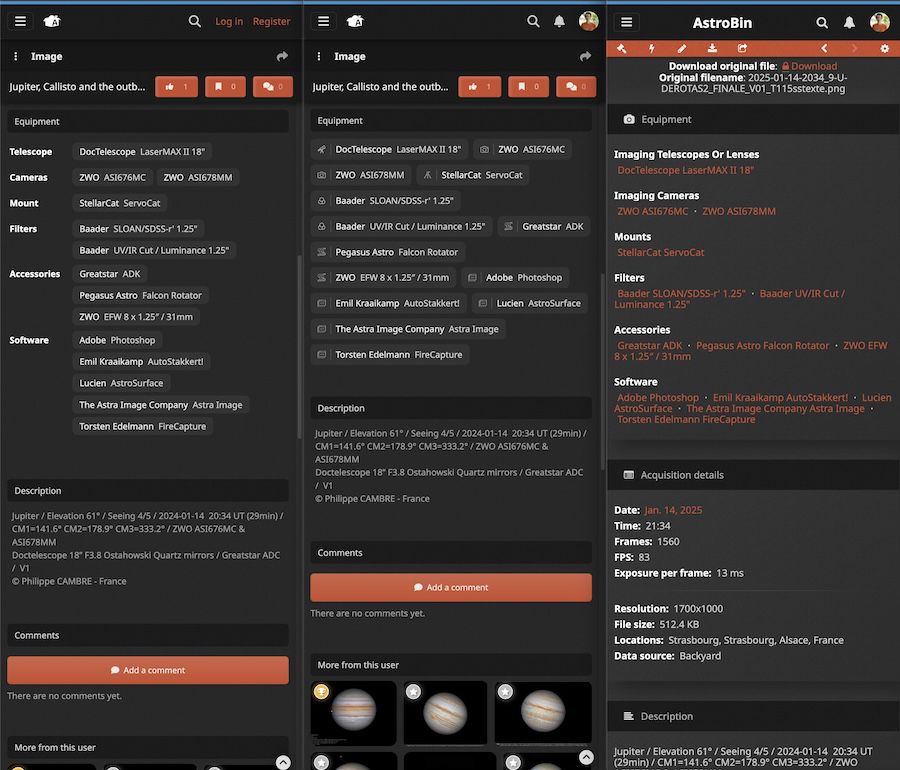Click the AstroBin logo in the left panel

coord(52,21)
